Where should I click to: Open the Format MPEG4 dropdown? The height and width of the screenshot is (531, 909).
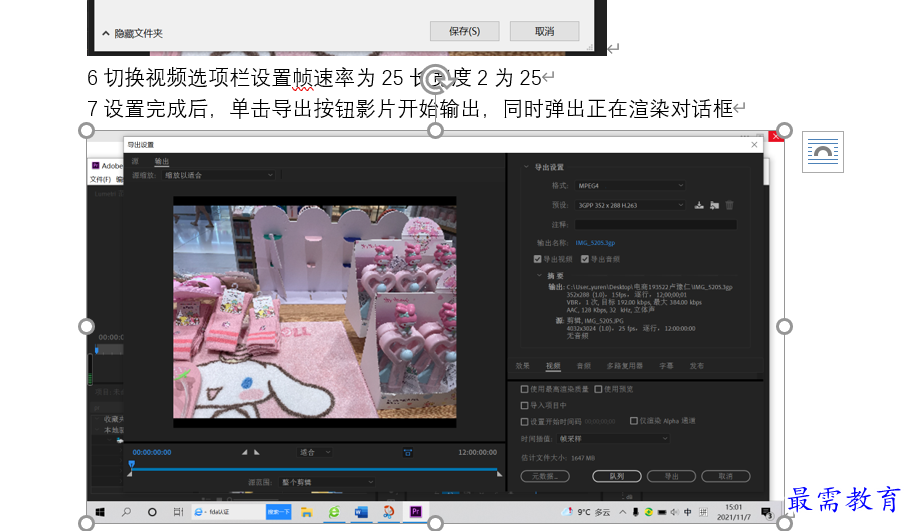(630, 186)
